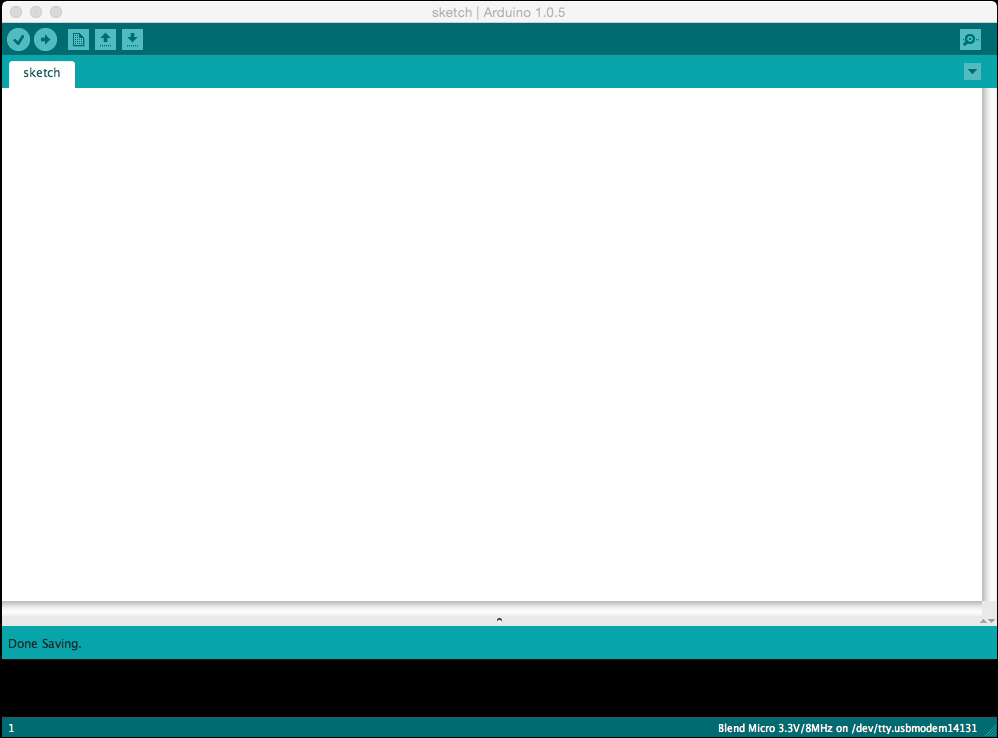
Task: Click the console collapse arrows at the divider's right end
Action: click(987, 620)
